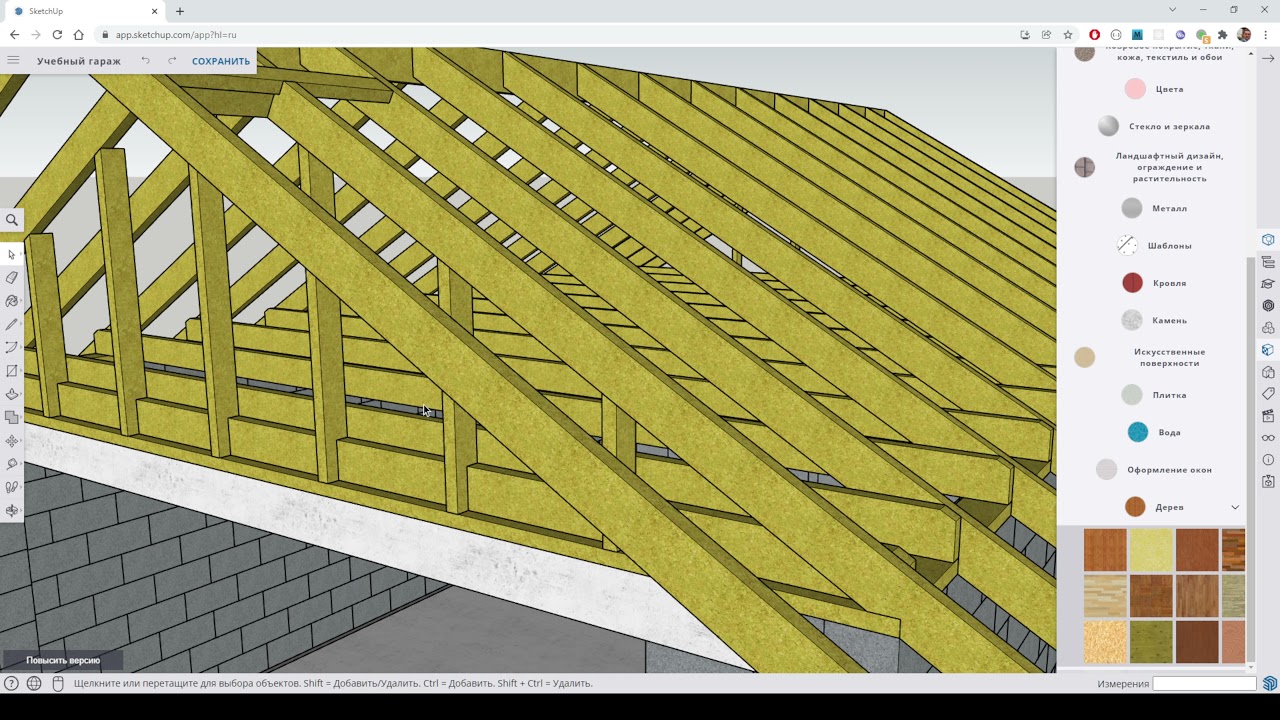Collapse the right panel arrow
This screenshot has width=1280, height=720.
pyautogui.click(x=1268, y=59)
